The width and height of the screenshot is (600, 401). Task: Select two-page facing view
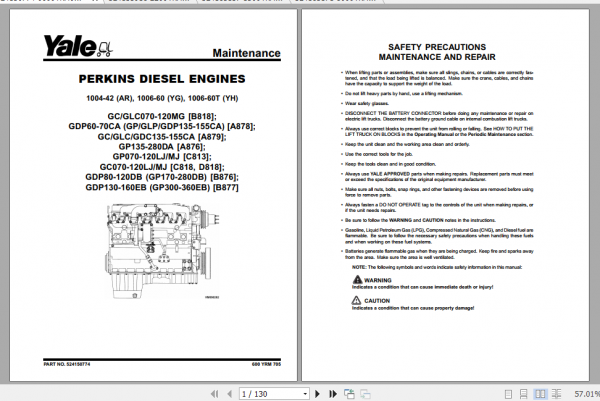click(540, 394)
